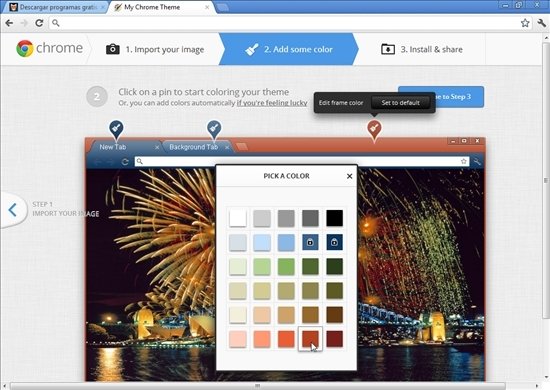Screen dimensions: 550x390
Task: Click the vertical page scrollbar
Action: 546,181
